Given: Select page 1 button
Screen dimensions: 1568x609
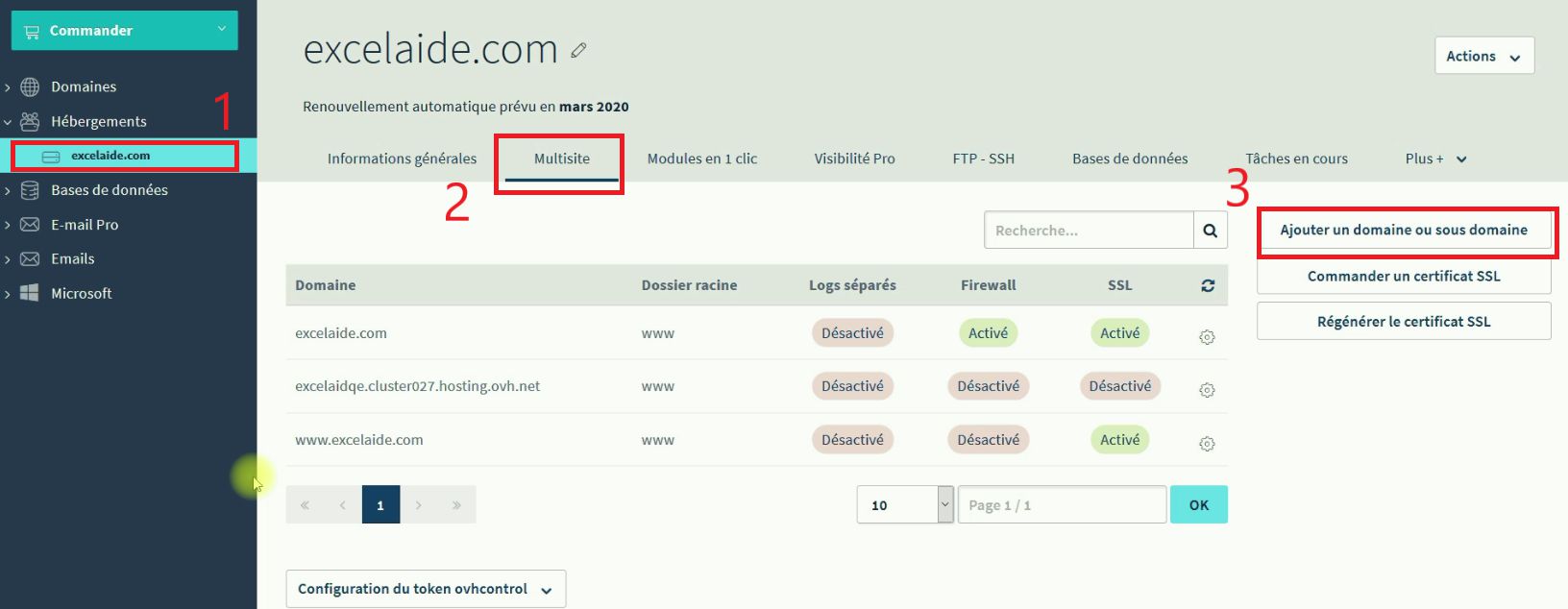Looking at the screenshot, I should click(380, 504).
